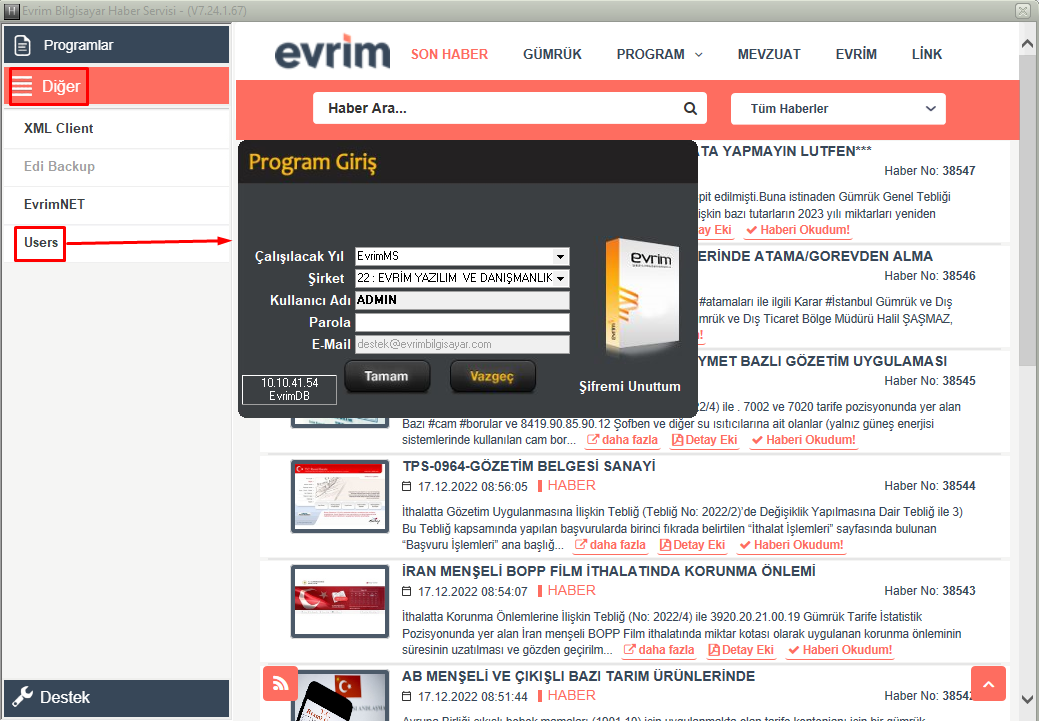
Task: Expand Şirket company dropdown
Action: pyautogui.click(x=561, y=278)
